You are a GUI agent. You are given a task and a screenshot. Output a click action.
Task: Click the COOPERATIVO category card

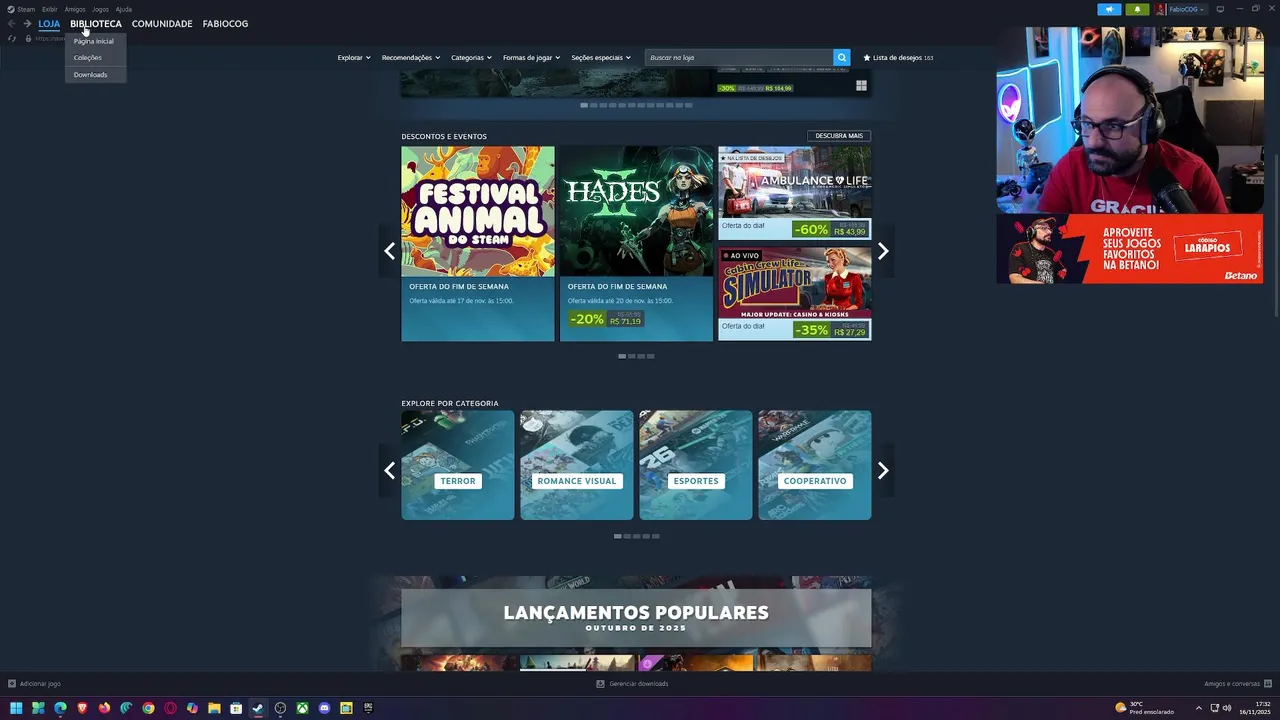coord(815,465)
